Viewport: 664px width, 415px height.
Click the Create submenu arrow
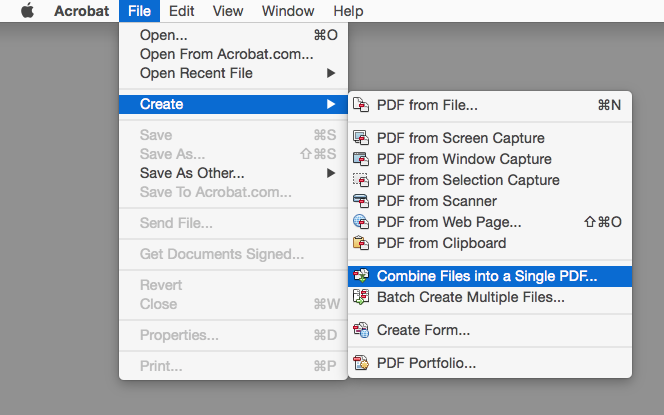(331, 104)
